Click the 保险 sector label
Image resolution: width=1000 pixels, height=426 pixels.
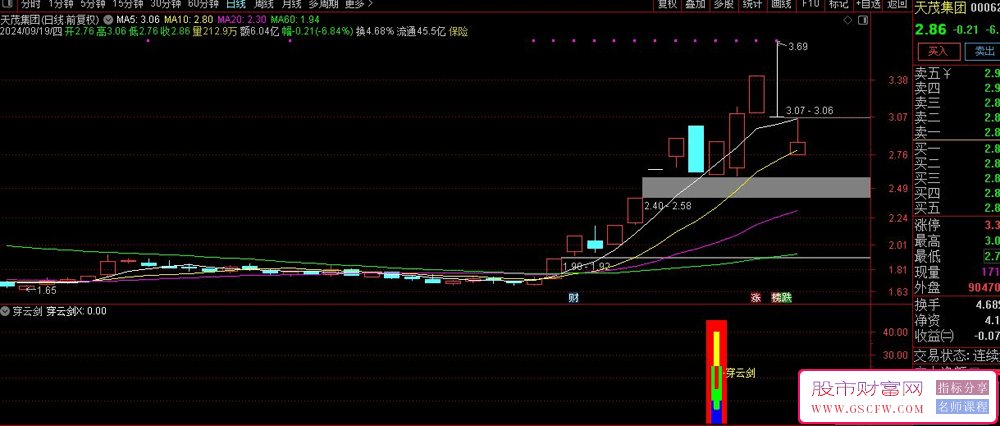(x=459, y=31)
